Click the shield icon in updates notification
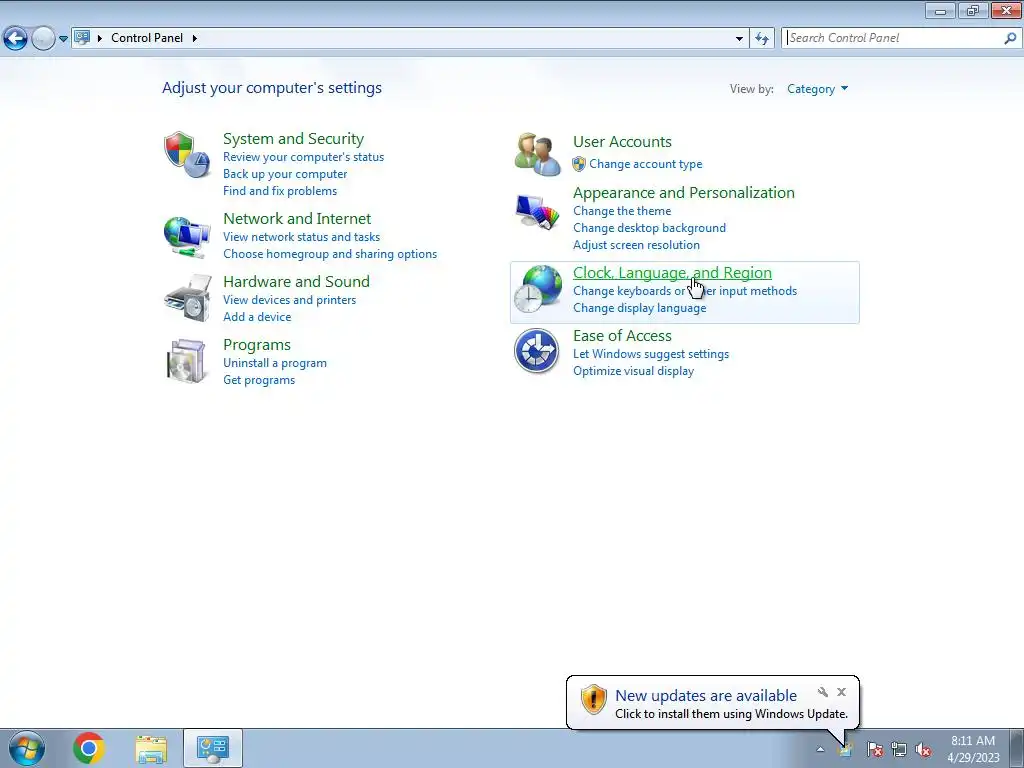The image size is (1024, 768). 594,700
